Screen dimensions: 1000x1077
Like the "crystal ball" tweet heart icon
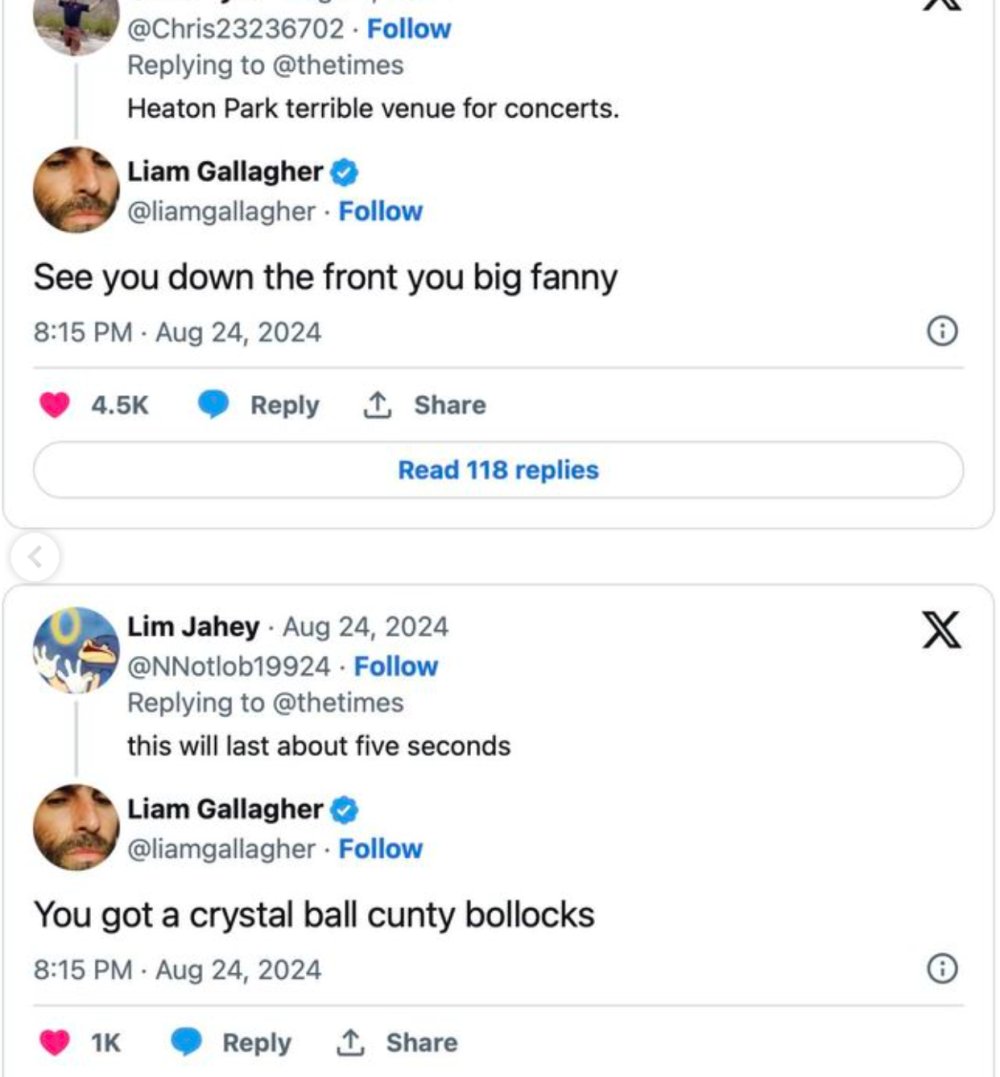click(54, 1043)
